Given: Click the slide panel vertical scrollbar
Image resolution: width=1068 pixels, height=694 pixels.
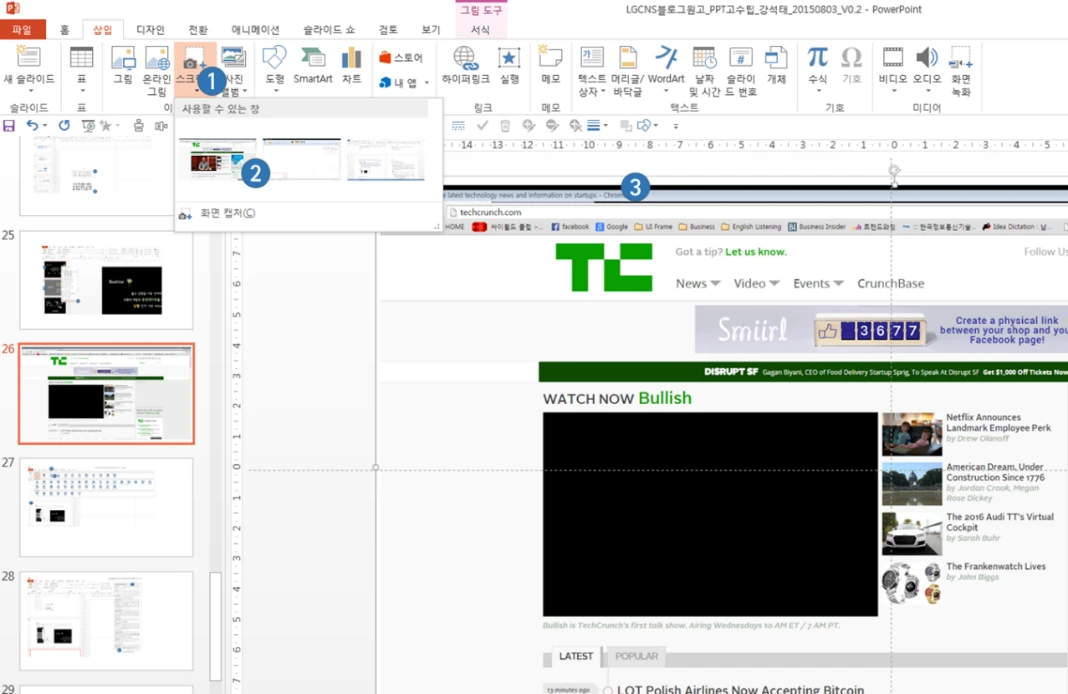Looking at the screenshot, I should [215, 626].
